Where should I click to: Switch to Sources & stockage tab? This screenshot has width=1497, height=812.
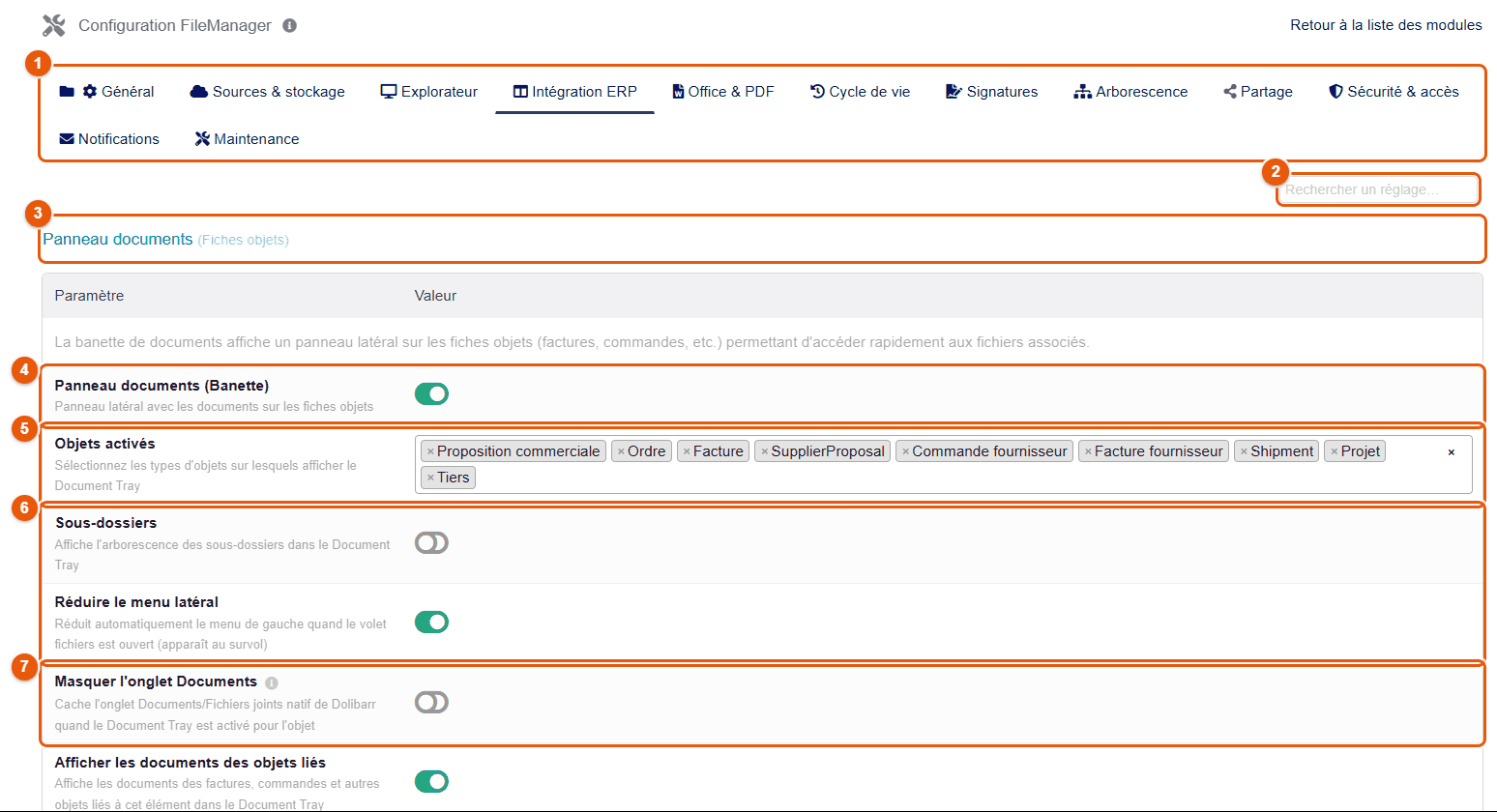(267, 92)
